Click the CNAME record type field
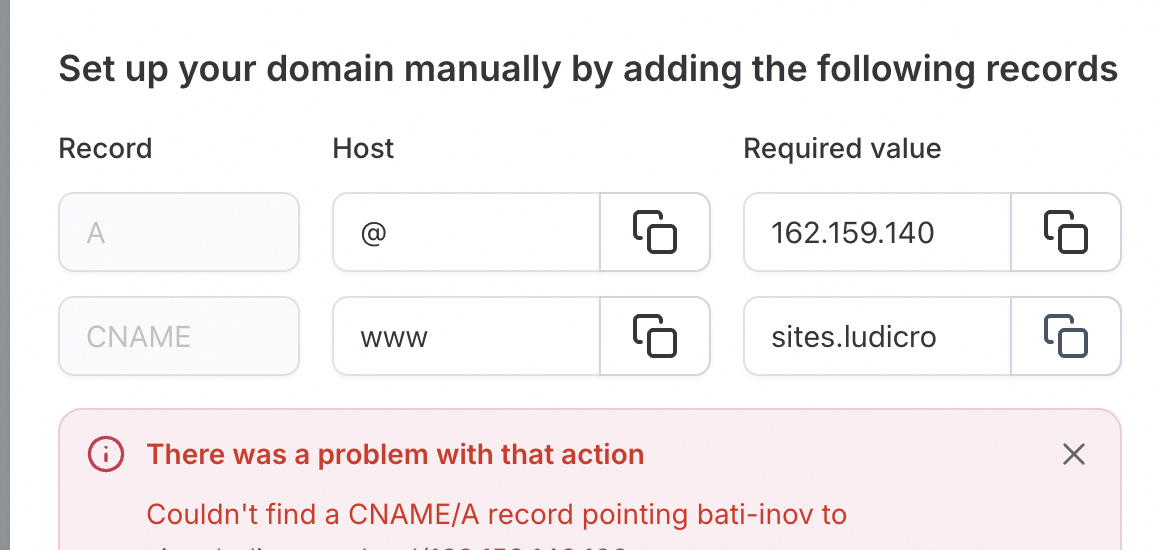Image resolution: width=1160 pixels, height=550 pixels. point(179,336)
